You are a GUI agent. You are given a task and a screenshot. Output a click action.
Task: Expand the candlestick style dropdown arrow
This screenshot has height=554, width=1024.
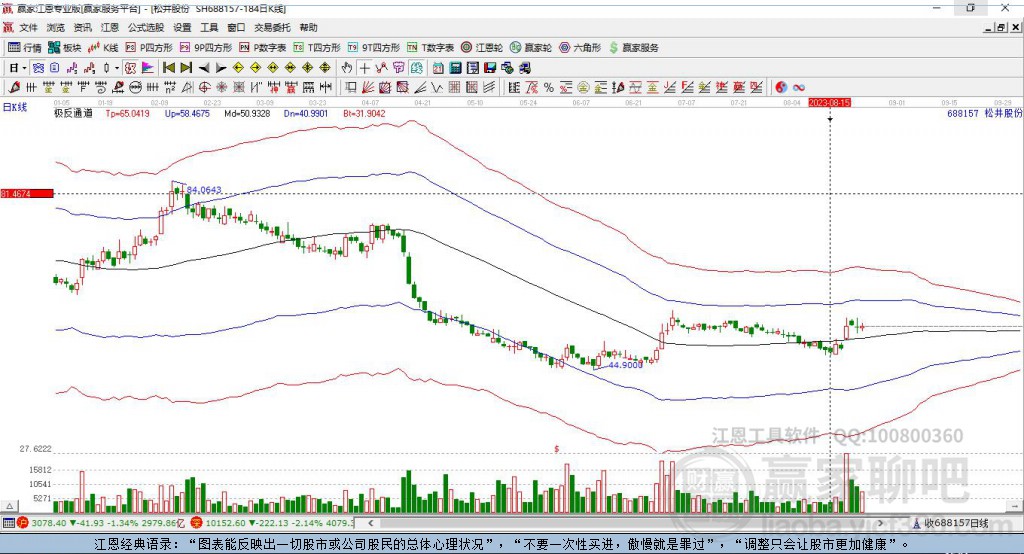116,68
